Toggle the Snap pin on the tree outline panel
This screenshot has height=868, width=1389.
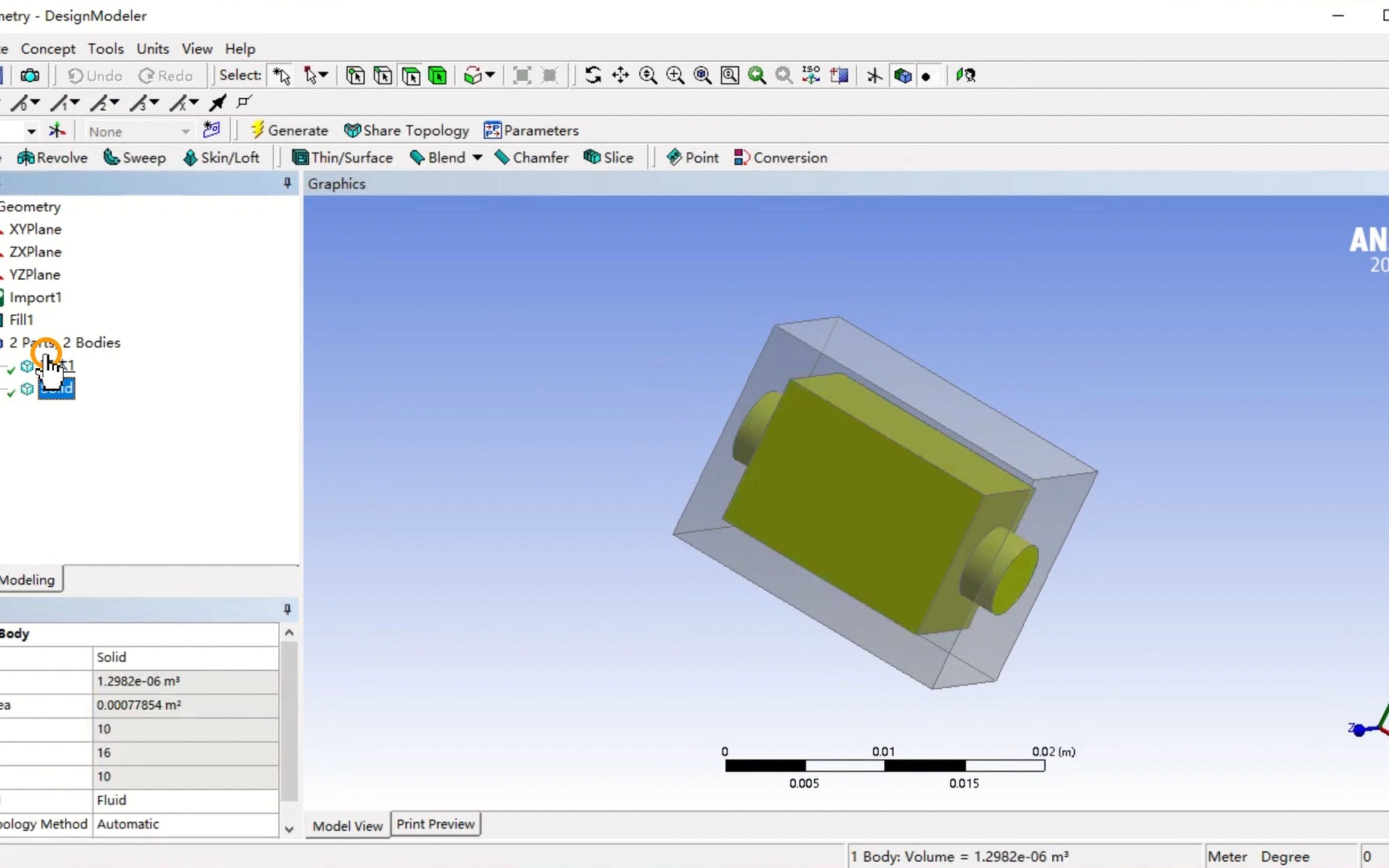click(x=287, y=183)
